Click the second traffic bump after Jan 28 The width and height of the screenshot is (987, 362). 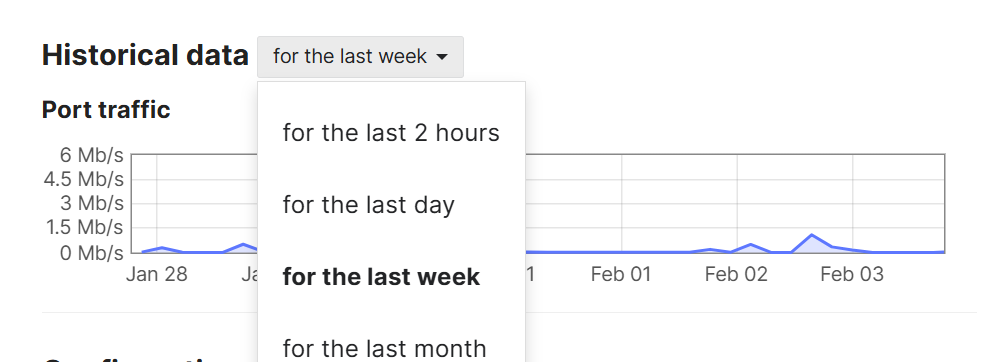[242, 244]
